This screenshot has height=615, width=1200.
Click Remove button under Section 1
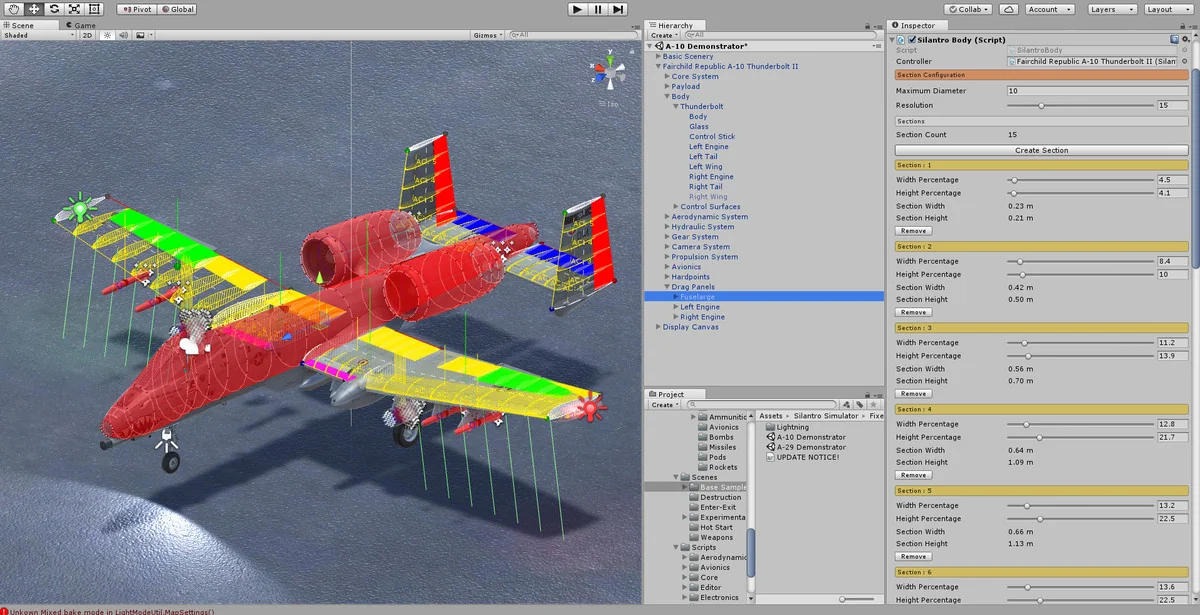(x=913, y=231)
